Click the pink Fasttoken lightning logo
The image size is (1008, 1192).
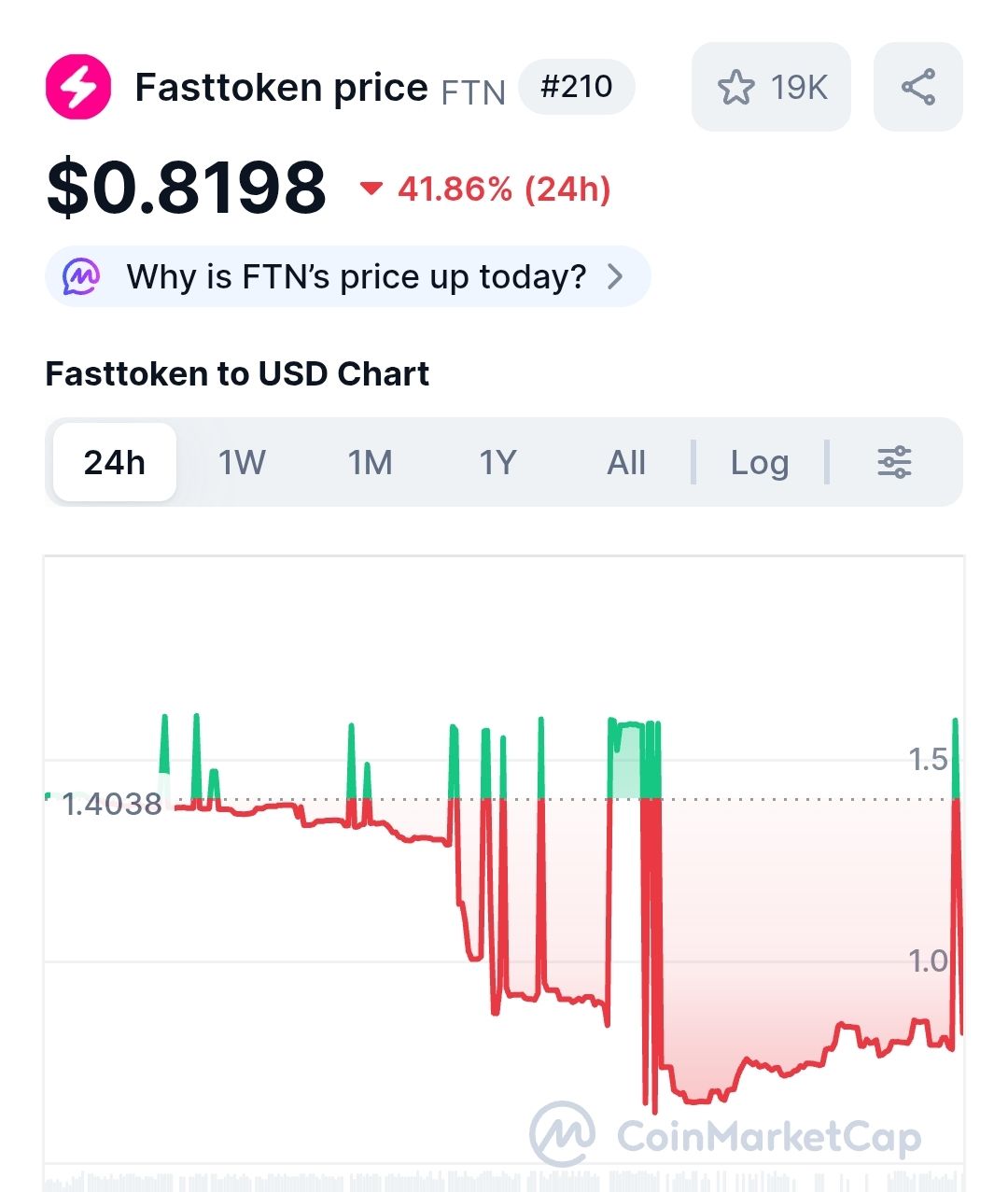pos(78,87)
